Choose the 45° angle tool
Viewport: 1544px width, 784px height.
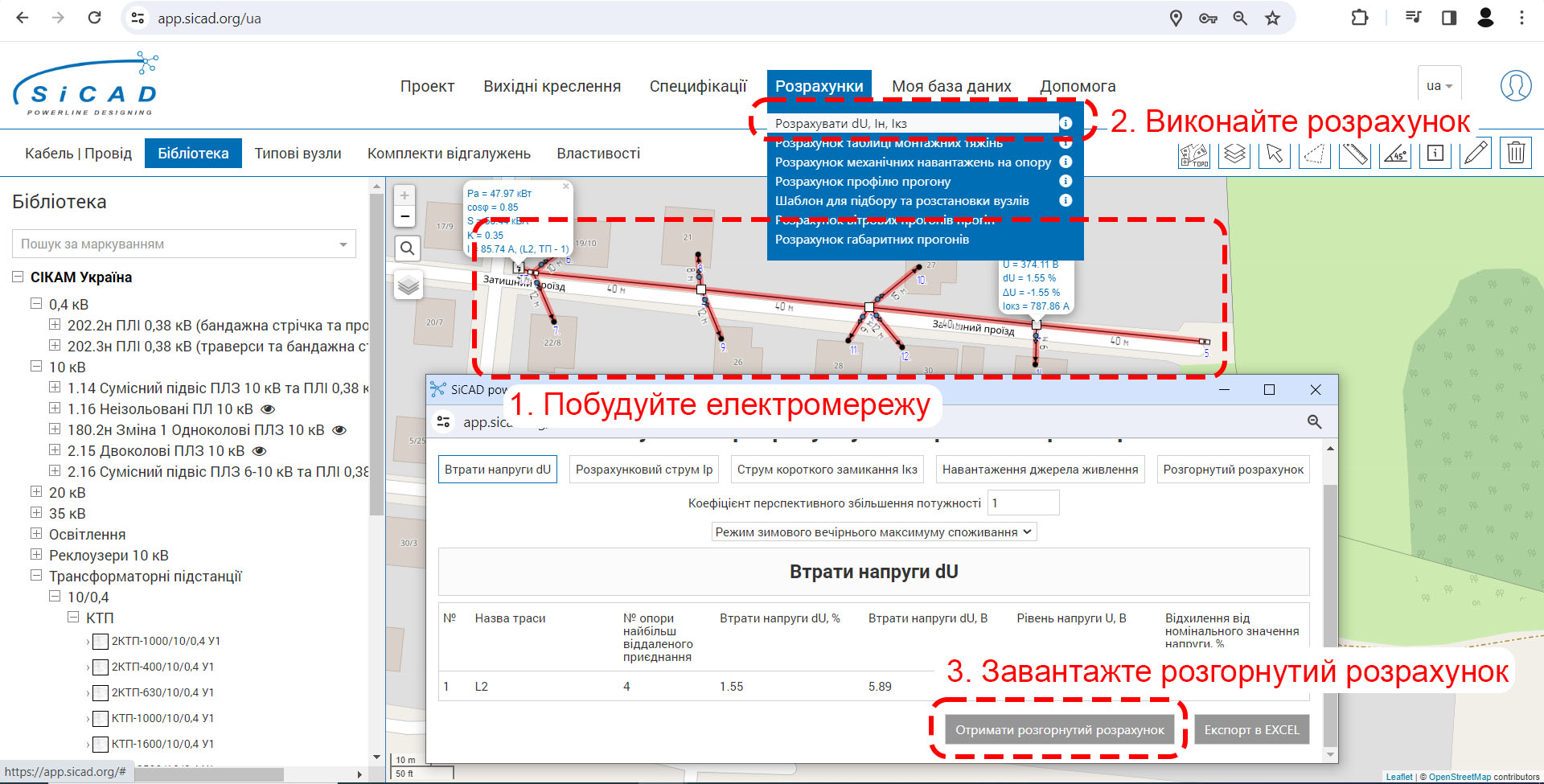tap(1395, 154)
